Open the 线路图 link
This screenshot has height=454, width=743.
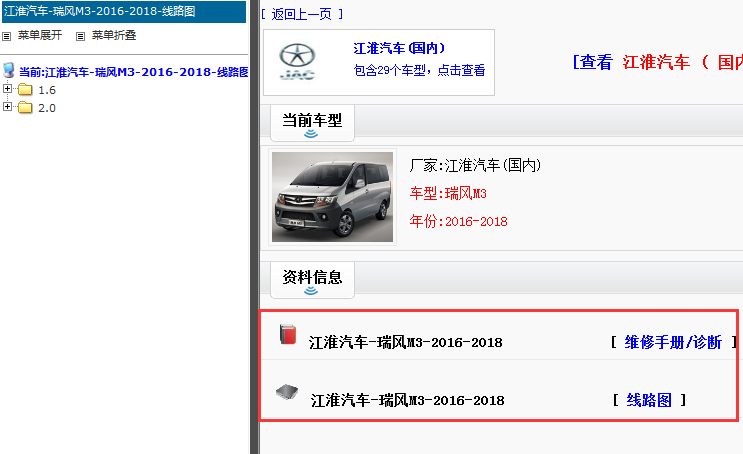tap(649, 400)
